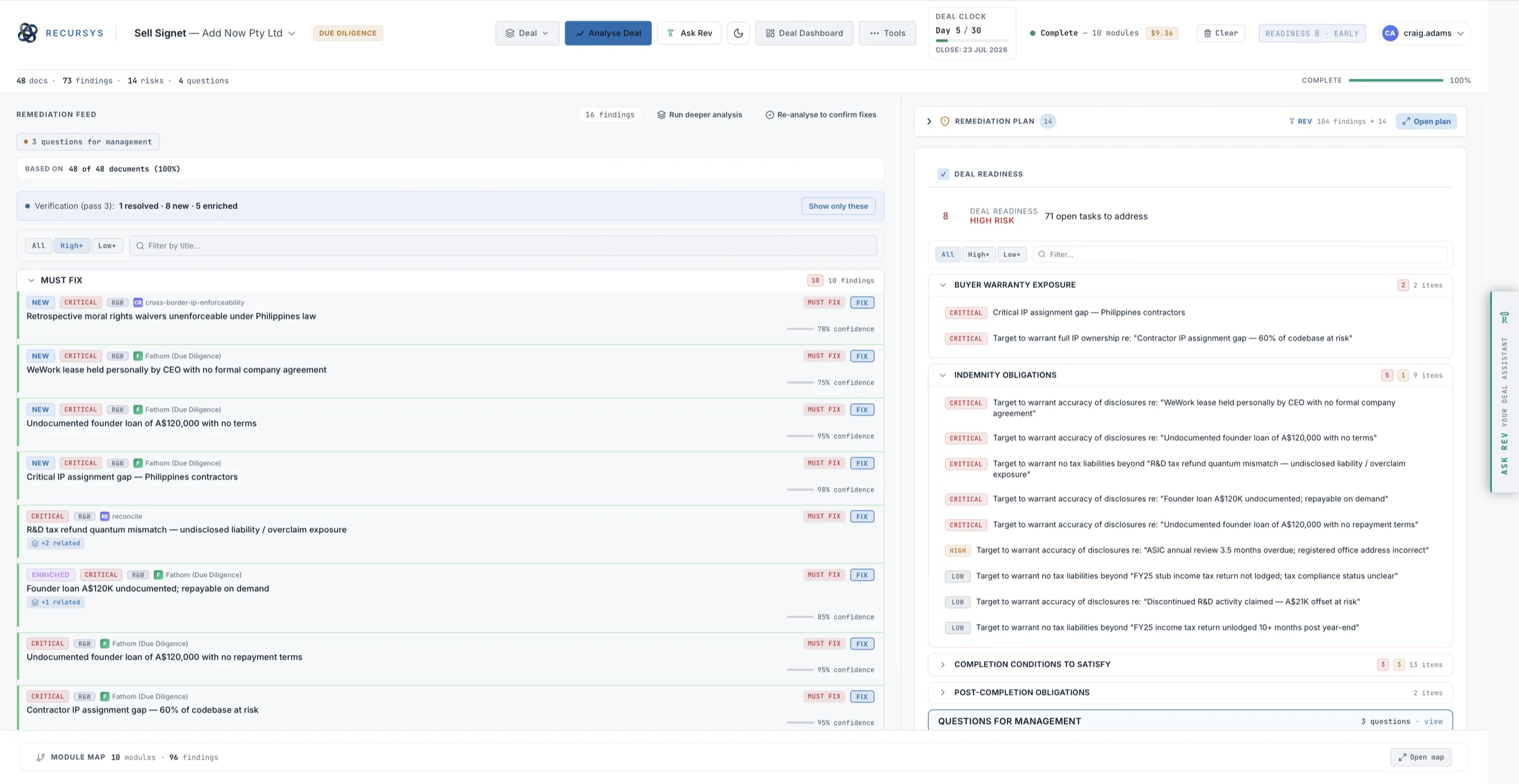This screenshot has height=784, width=1519.
Task: Click the 95% confidence bar on A$120,000 no terms
Action: click(800, 437)
